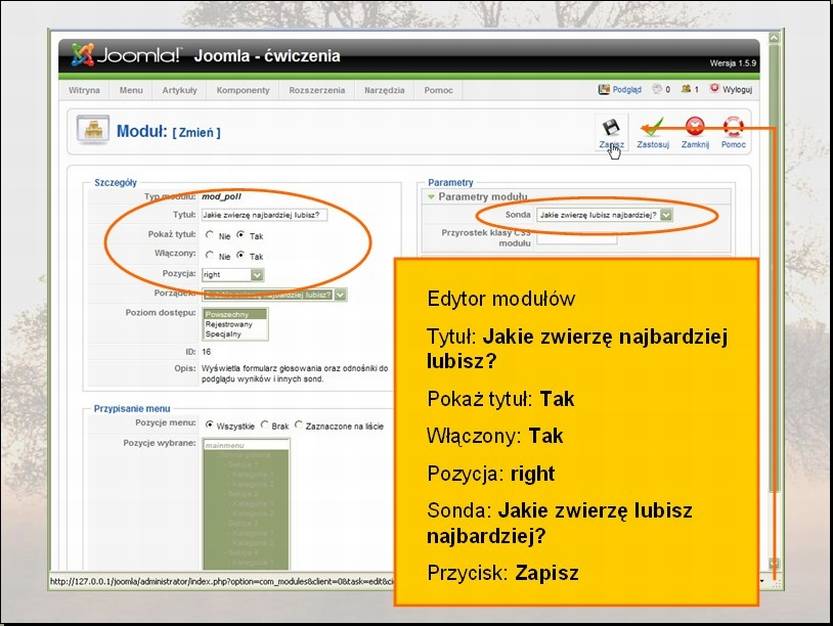
Task: Click the Joomla! logo
Action: click(x=126, y=55)
